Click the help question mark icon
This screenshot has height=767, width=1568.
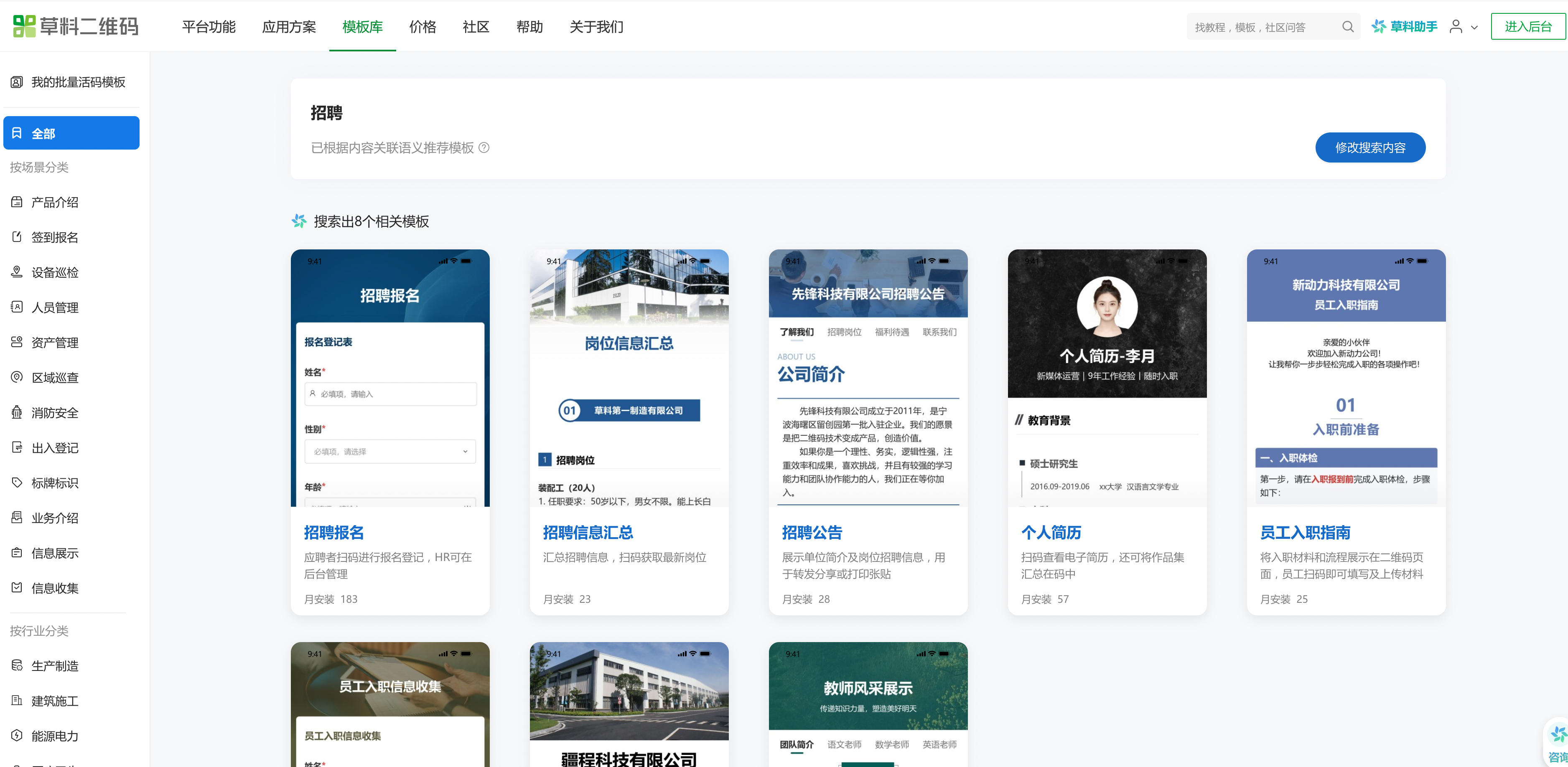[484, 148]
